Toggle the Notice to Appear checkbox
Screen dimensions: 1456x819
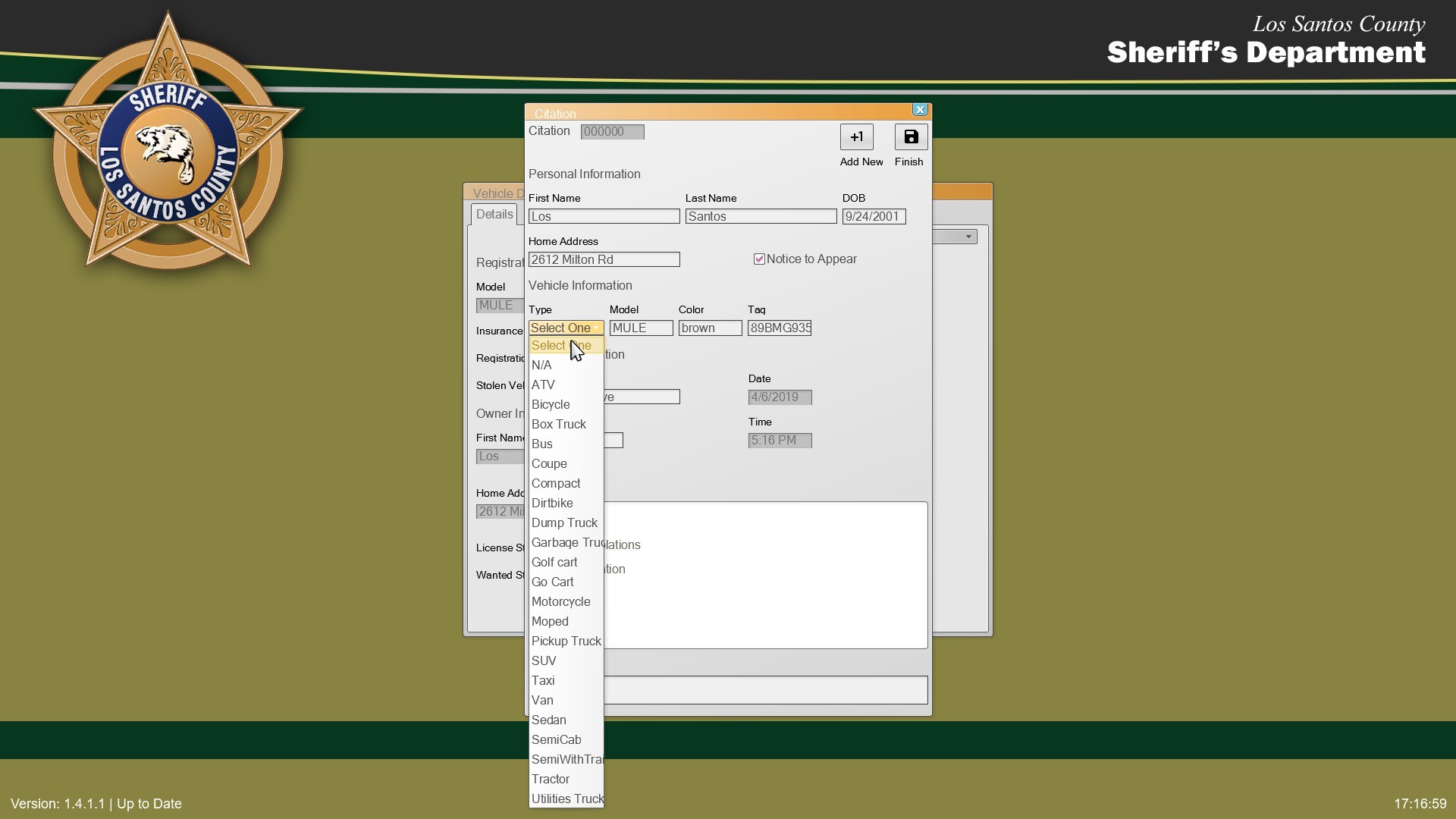point(759,259)
